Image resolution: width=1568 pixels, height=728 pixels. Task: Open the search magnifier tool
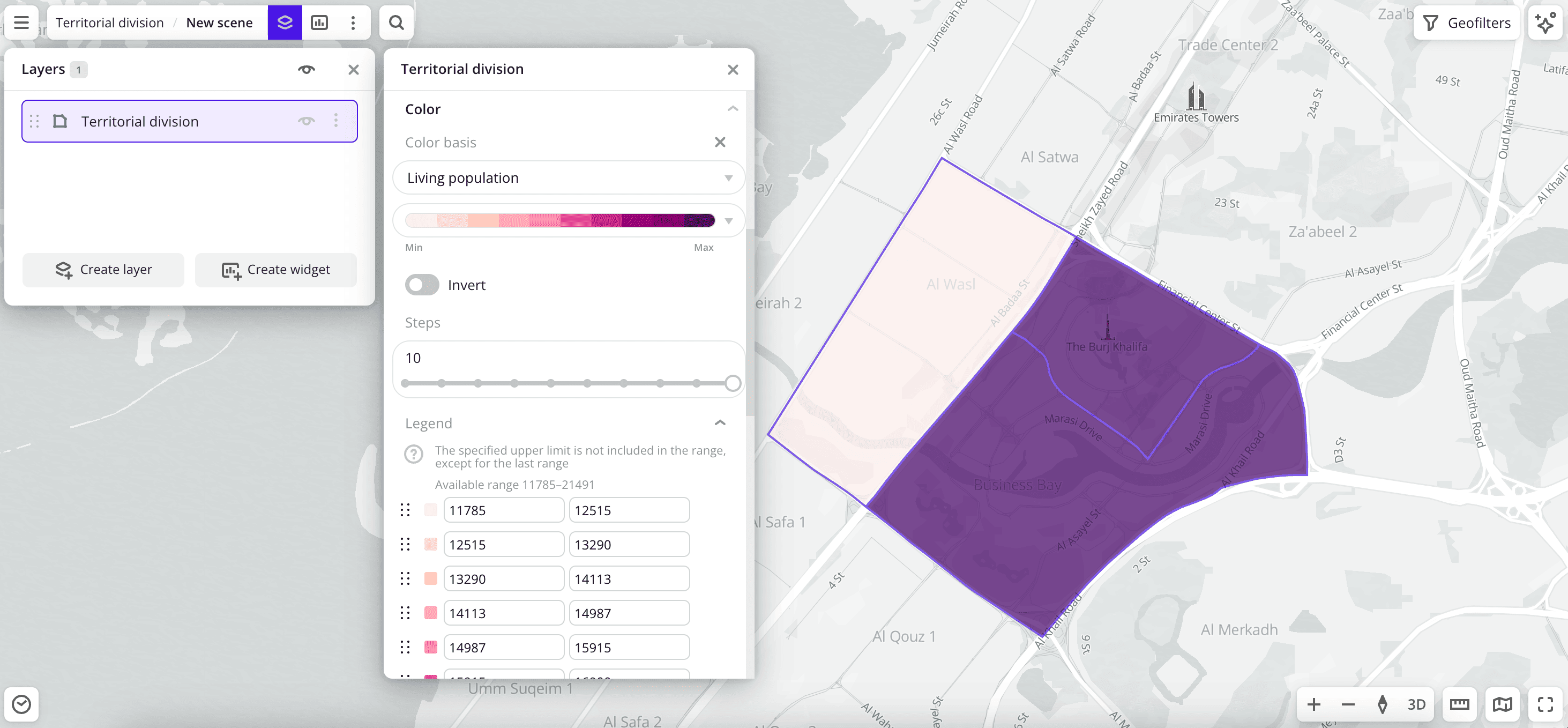point(396,23)
